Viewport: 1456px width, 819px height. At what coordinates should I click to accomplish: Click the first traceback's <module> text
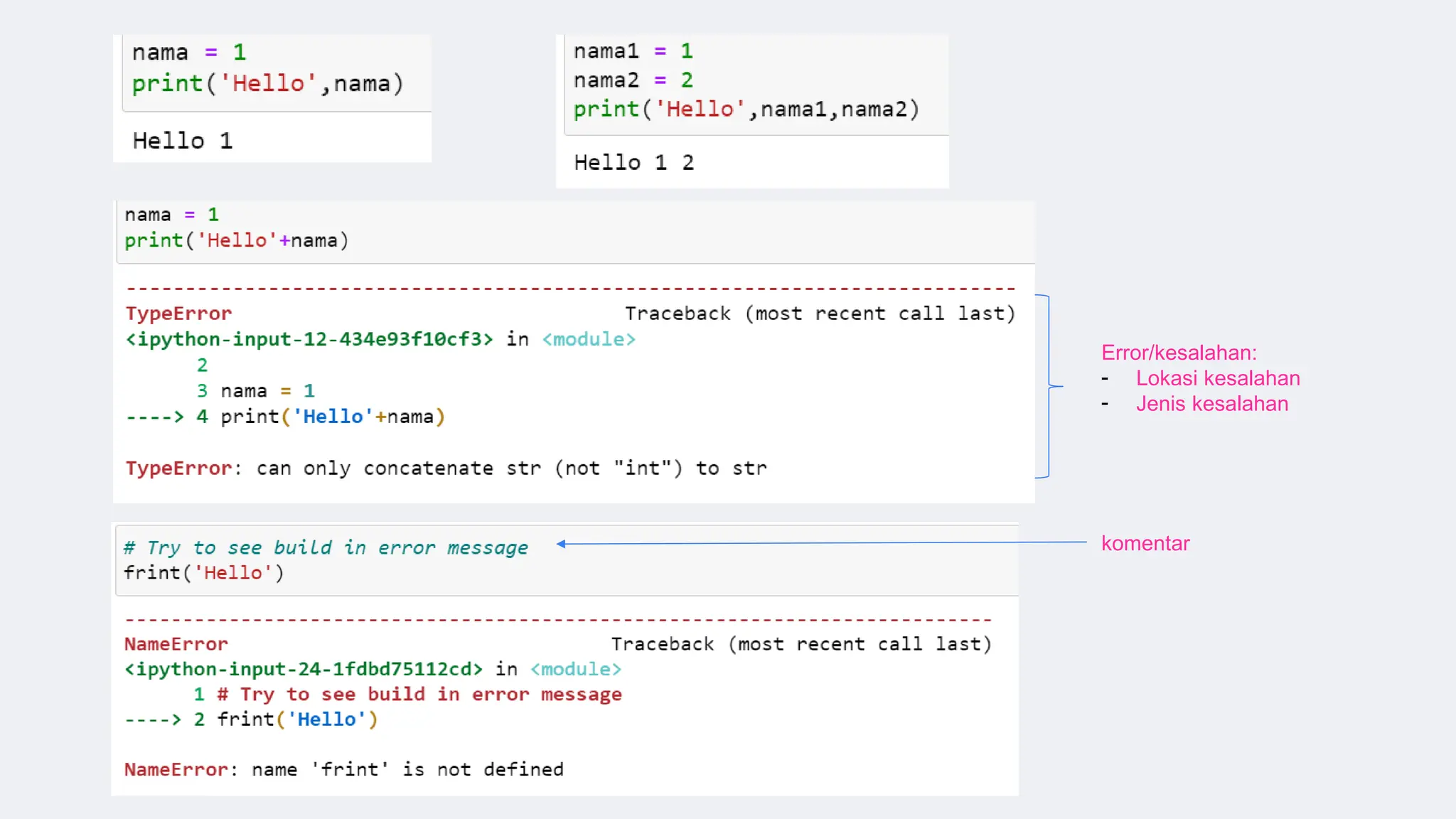589,339
